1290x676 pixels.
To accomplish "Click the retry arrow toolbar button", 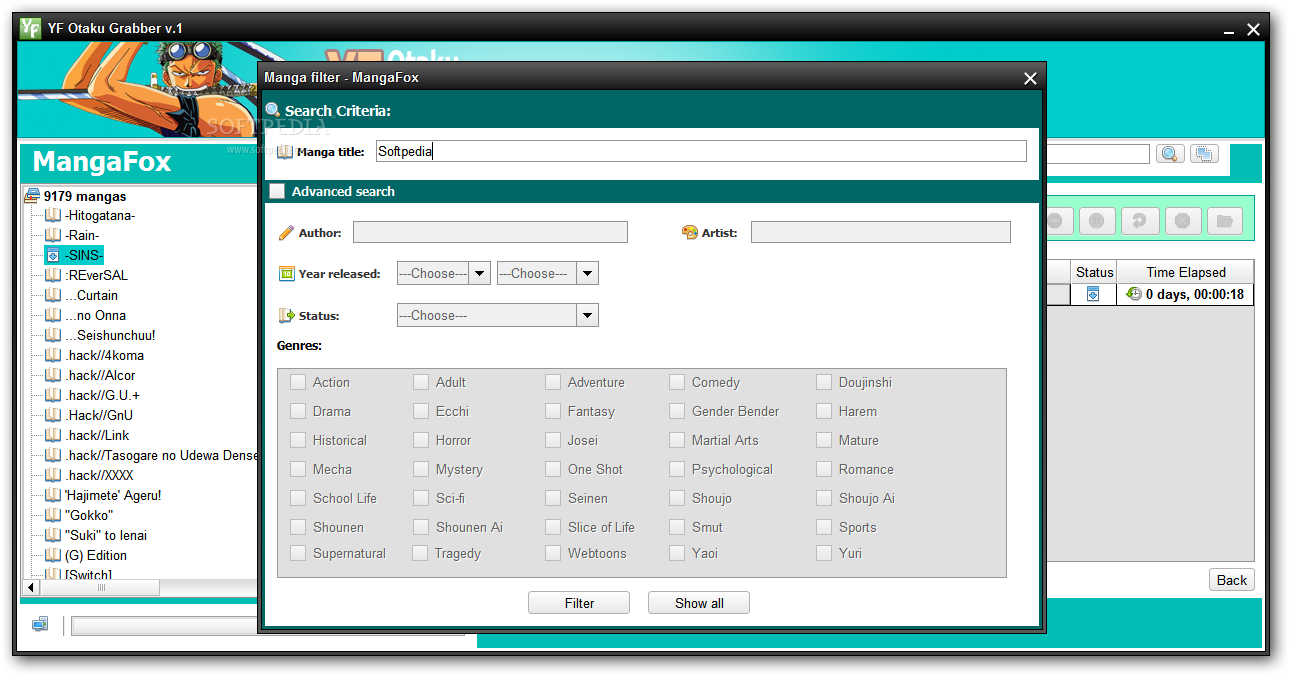I will pos(1139,221).
